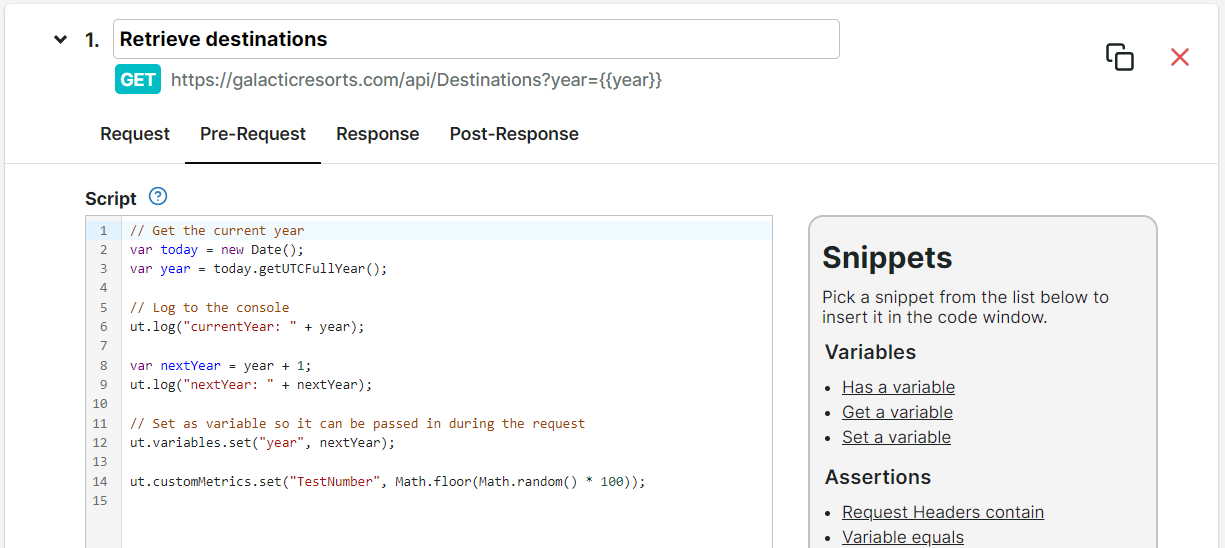Click the galacticresorts.com request URL
This screenshot has height=548, width=1225.
coord(417,79)
